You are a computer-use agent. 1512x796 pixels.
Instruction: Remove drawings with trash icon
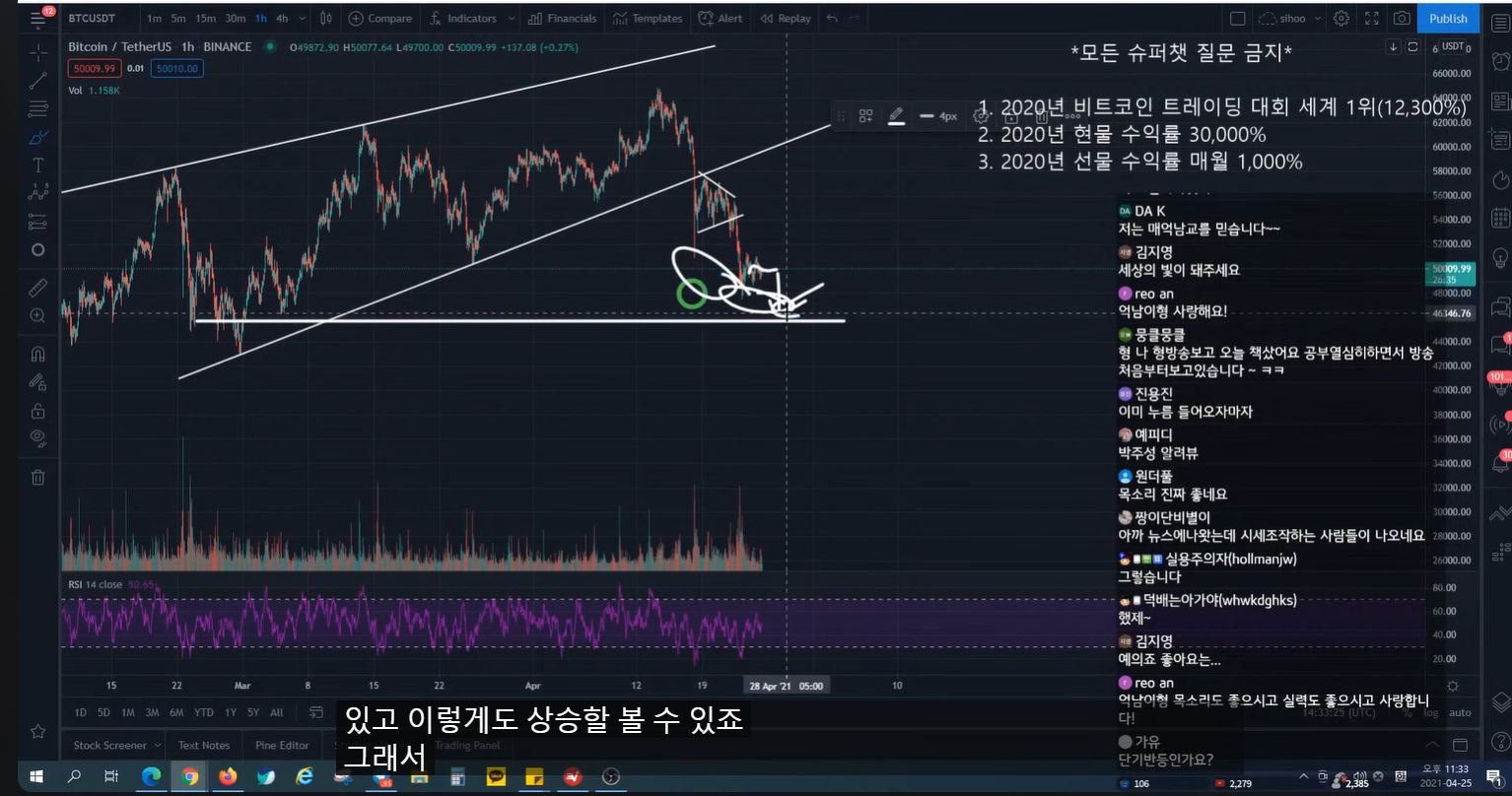[x=37, y=477]
